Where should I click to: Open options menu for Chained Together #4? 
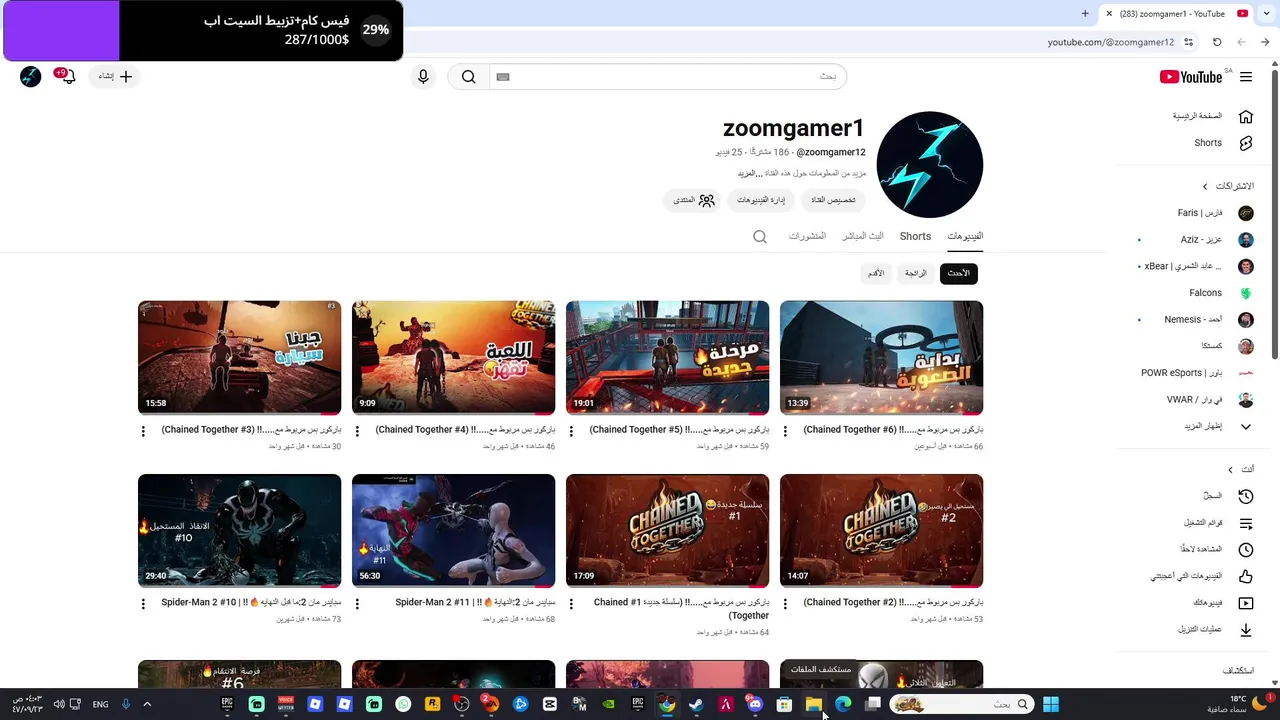(357, 431)
